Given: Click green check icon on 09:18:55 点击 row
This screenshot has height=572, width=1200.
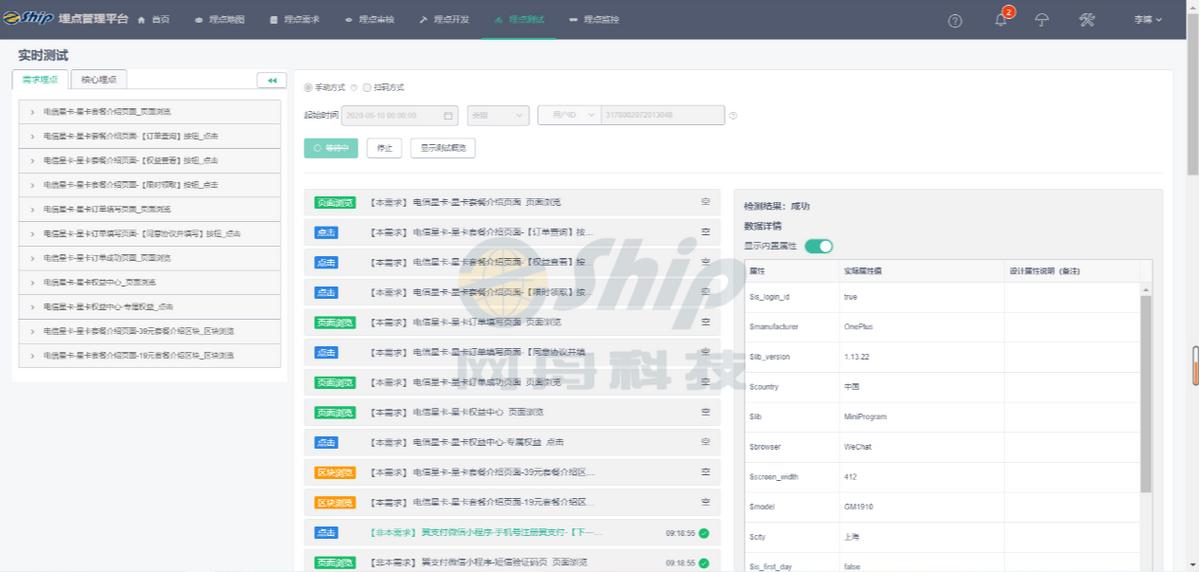Looking at the screenshot, I should [704, 533].
